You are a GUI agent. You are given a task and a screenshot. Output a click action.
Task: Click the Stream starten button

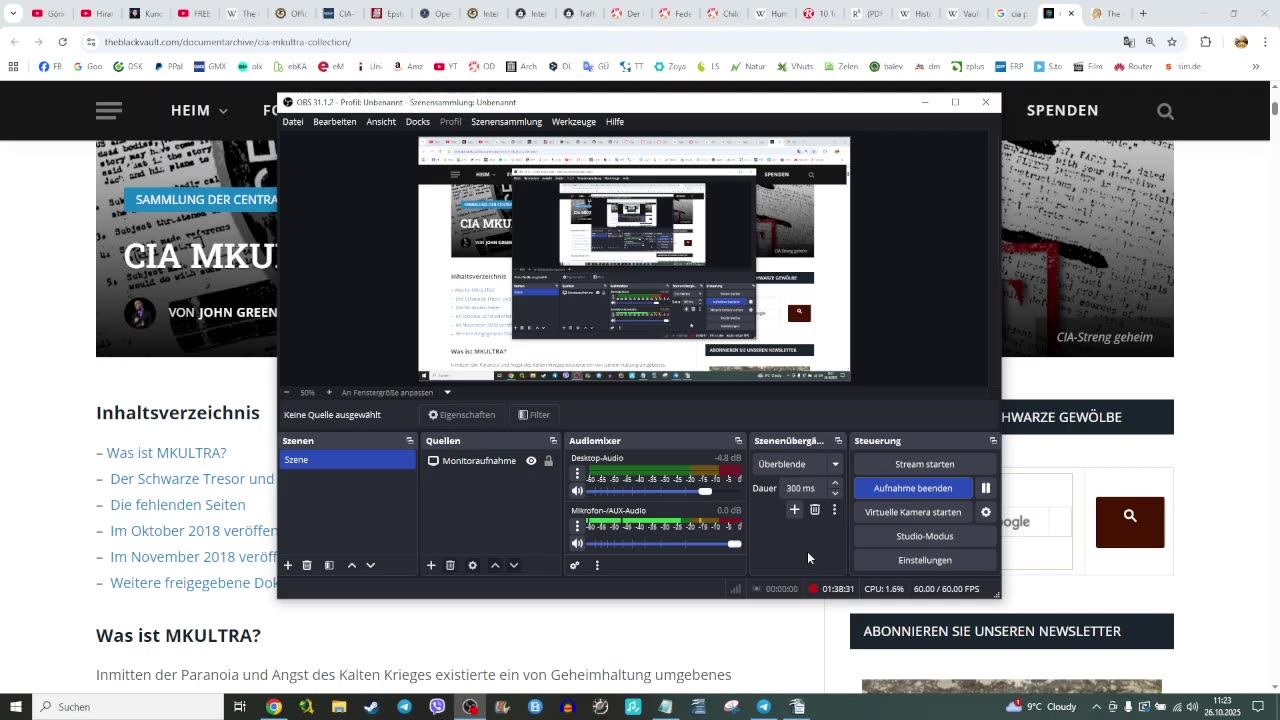925,464
